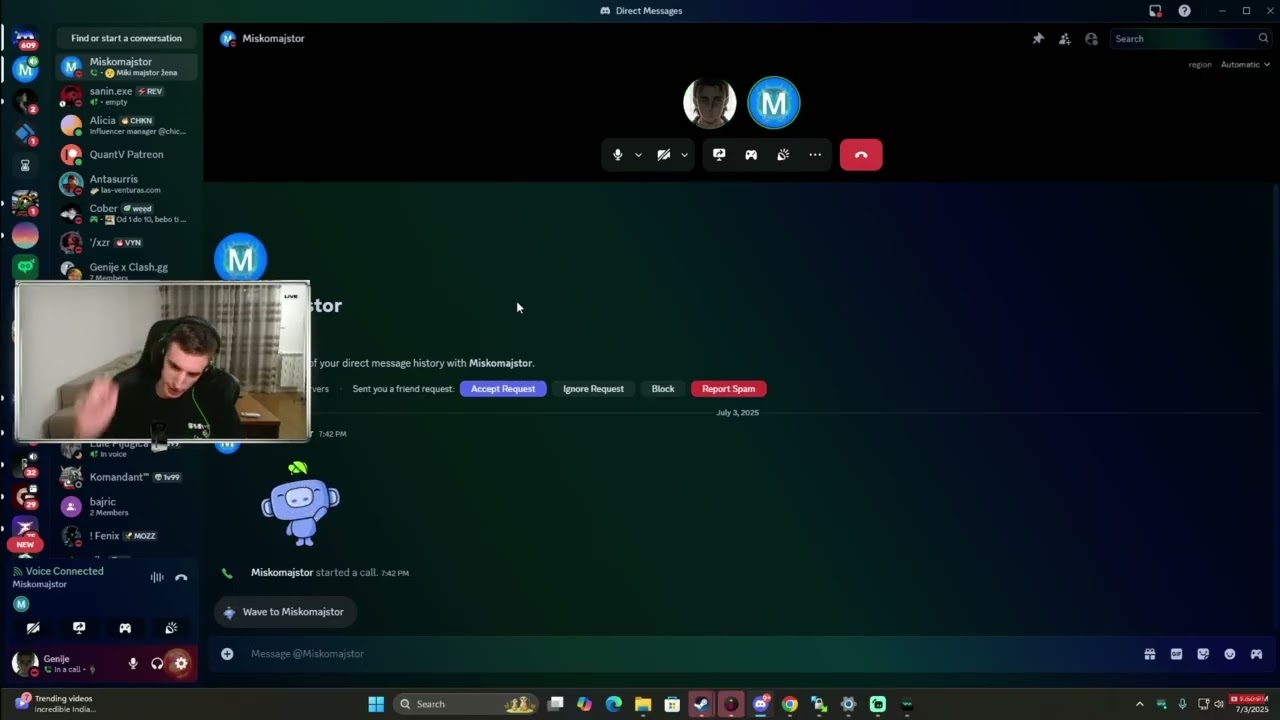Open User Settings gear
Screen dimensions: 1280x720
click(181, 663)
